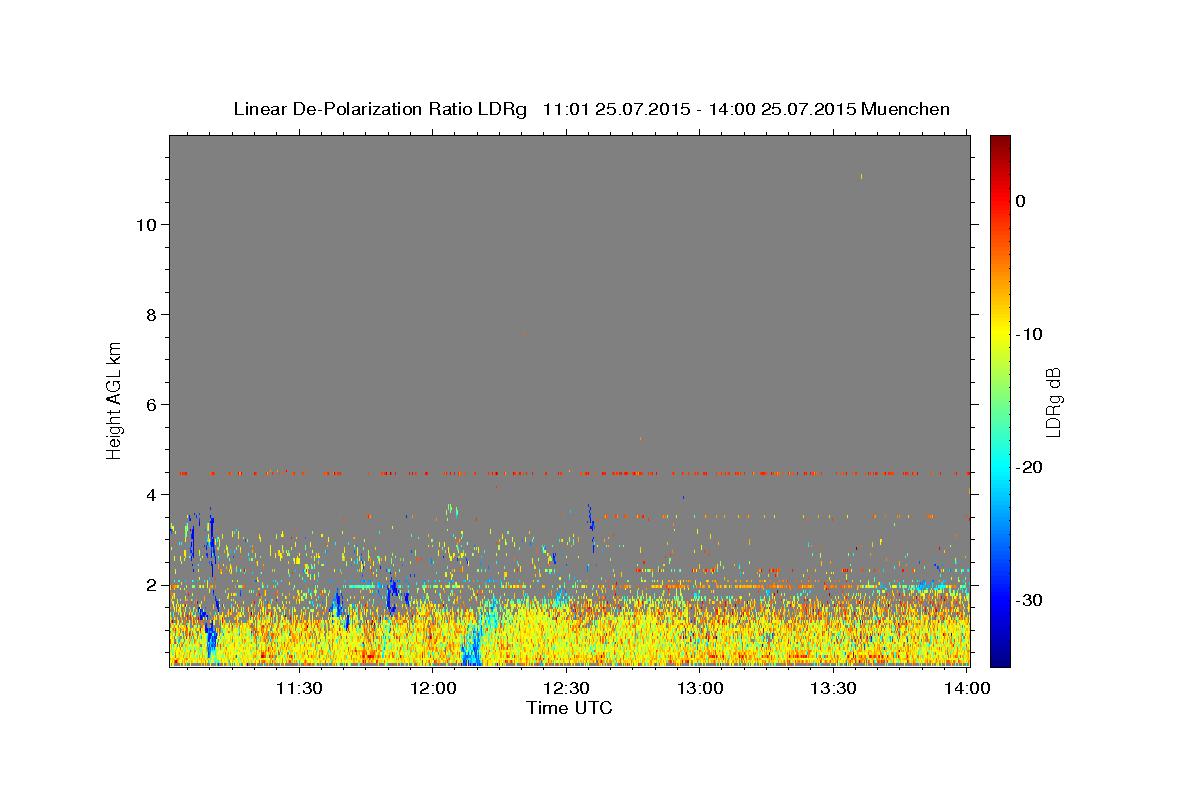Viewport: 1200px width, 800px height.
Task: Click the 13:00 time tick label
Action: pos(700,688)
